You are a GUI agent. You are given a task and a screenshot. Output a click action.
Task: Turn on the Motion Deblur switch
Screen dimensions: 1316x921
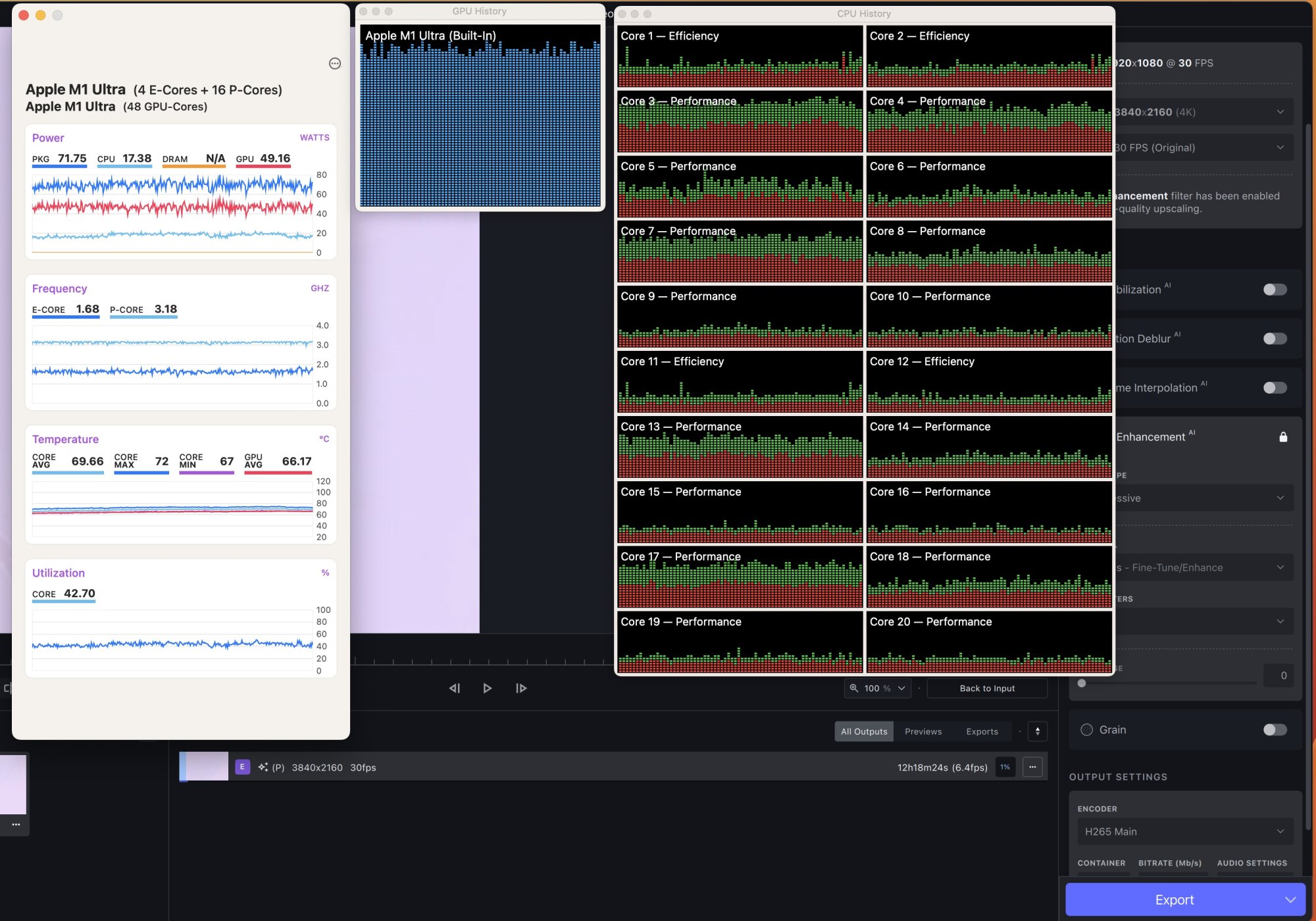[x=1275, y=338]
